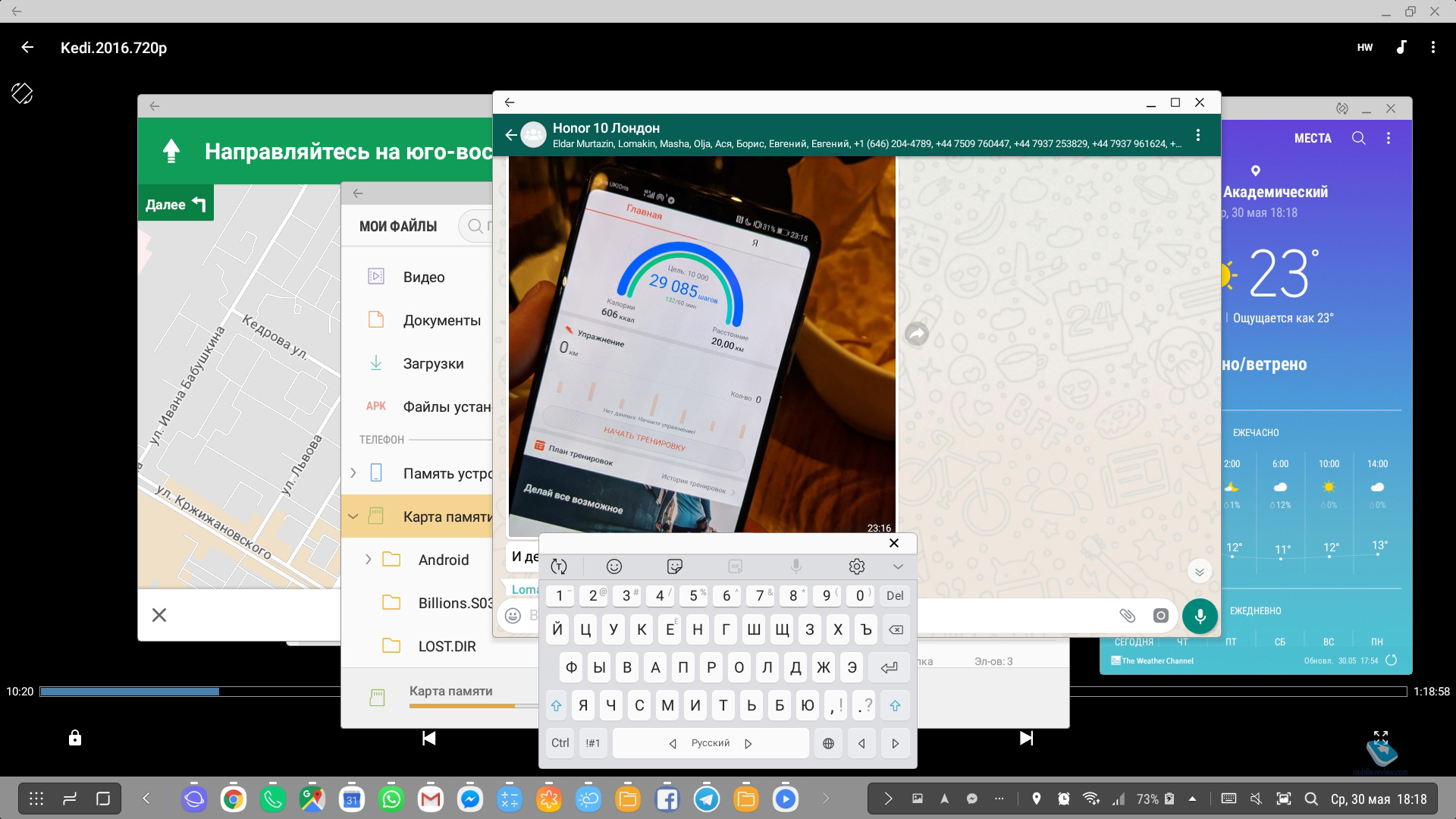Jump to latest message in WhatsApp chat
This screenshot has width=1456, height=819.
(1199, 572)
